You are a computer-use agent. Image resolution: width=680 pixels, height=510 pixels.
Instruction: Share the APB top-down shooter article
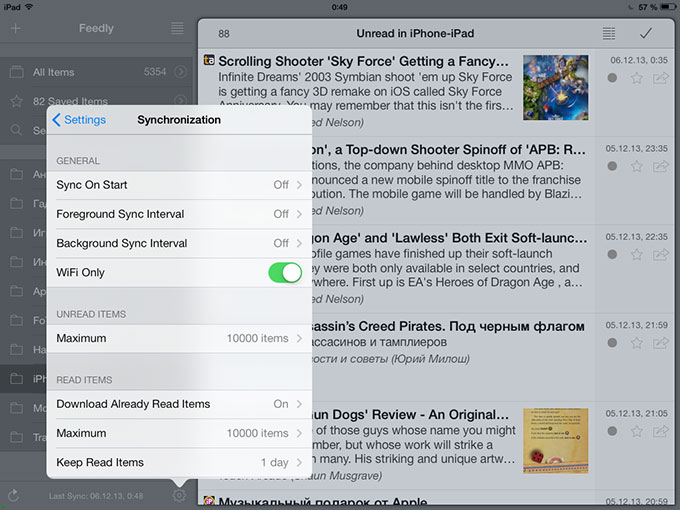click(660, 166)
